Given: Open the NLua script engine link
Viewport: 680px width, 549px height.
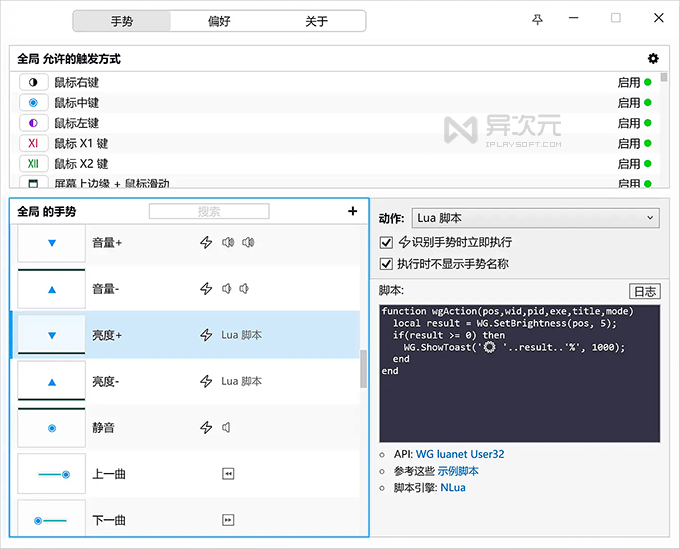Looking at the screenshot, I should click(x=453, y=487).
